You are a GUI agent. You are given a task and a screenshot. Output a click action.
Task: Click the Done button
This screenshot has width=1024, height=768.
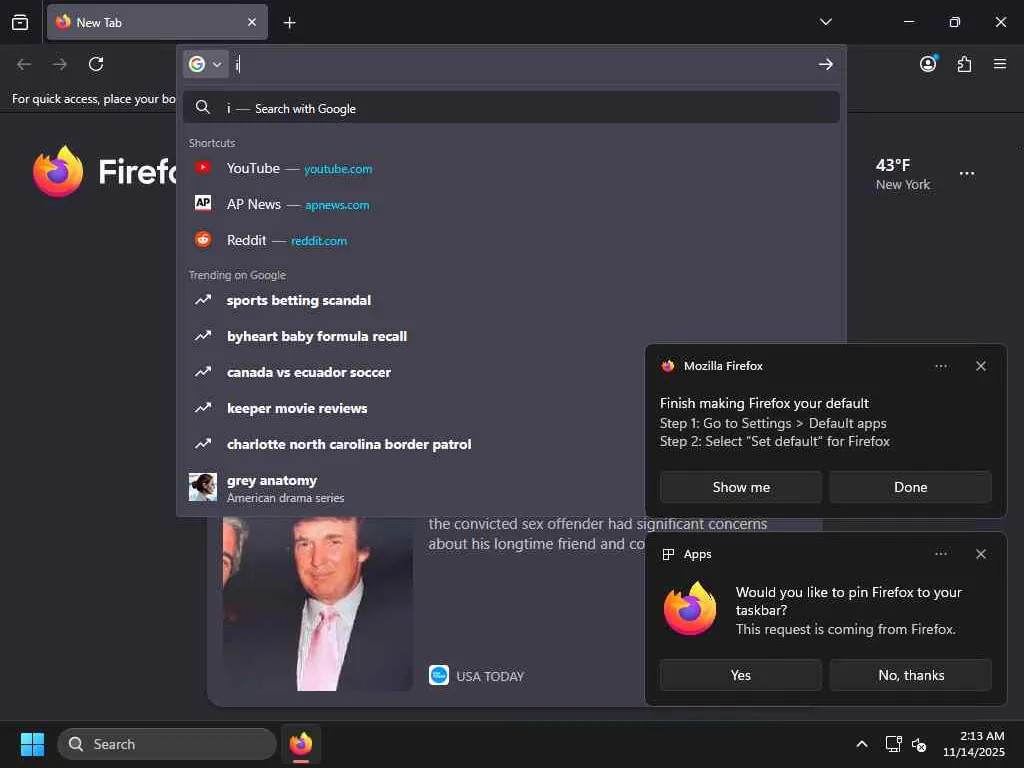click(x=910, y=487)
